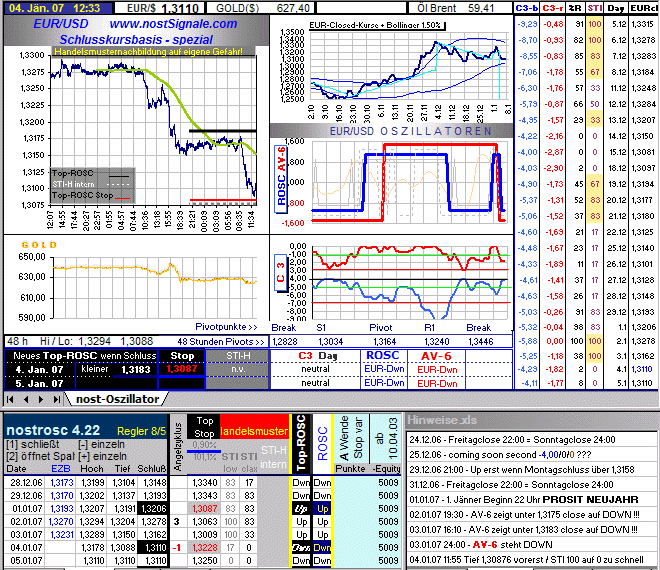The height and width of the screenshot is (570, 660).
Task: Select date 28.12.06 in bottom table
Action: [x=26, y=482]
